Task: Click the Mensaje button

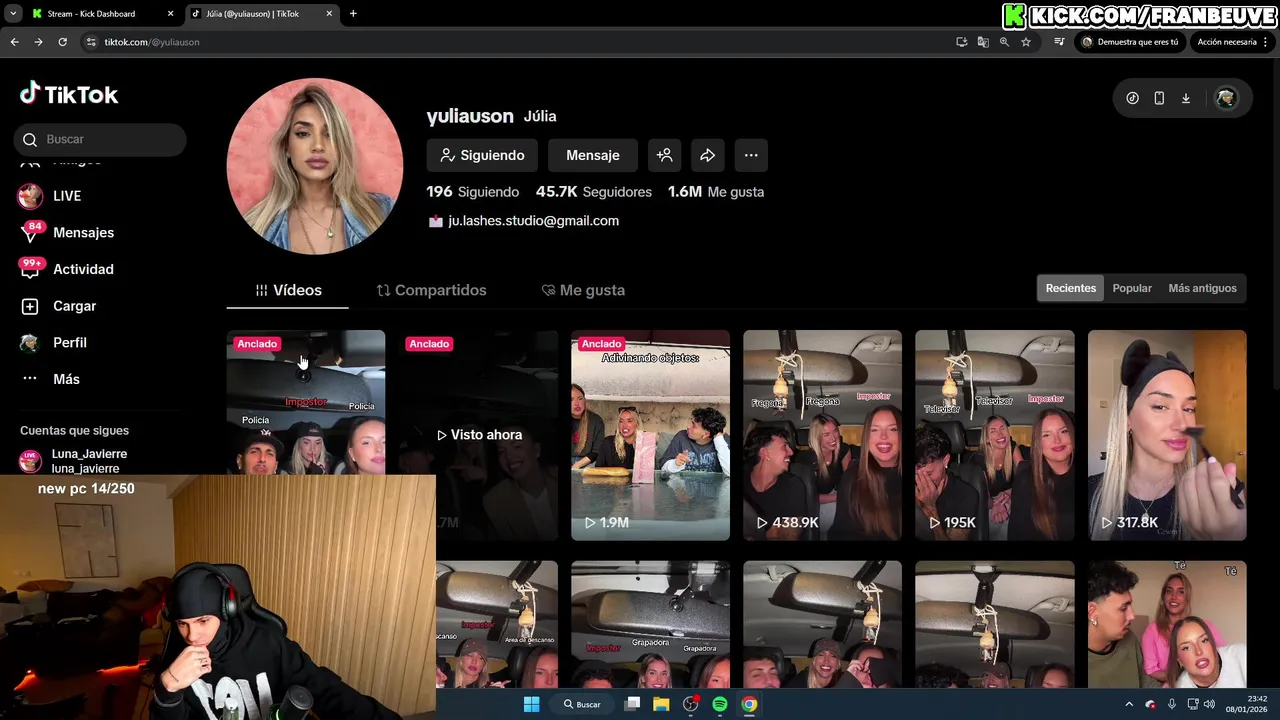Action: 593,155
